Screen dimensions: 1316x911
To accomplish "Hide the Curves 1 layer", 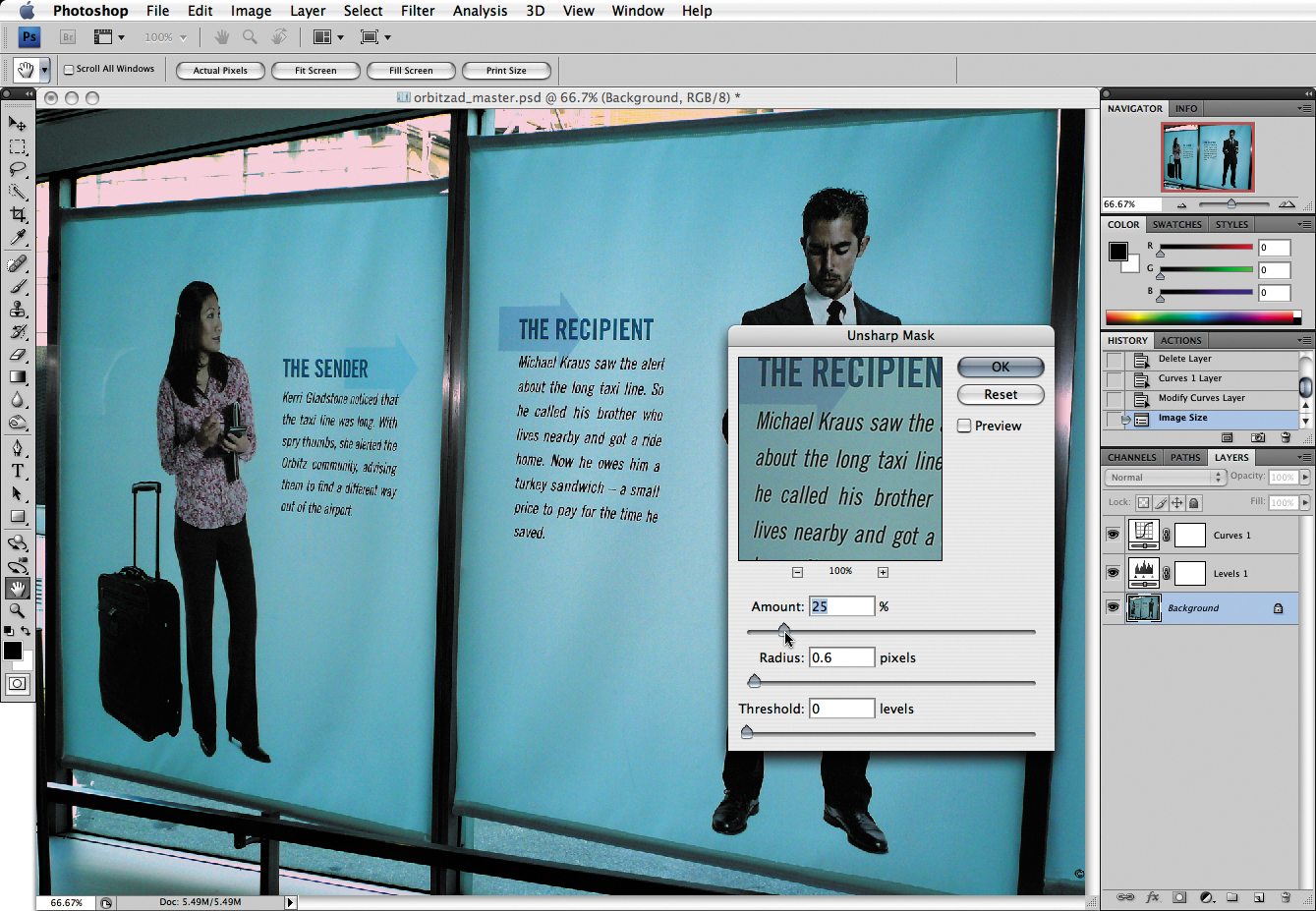I will pos(1113,535).
